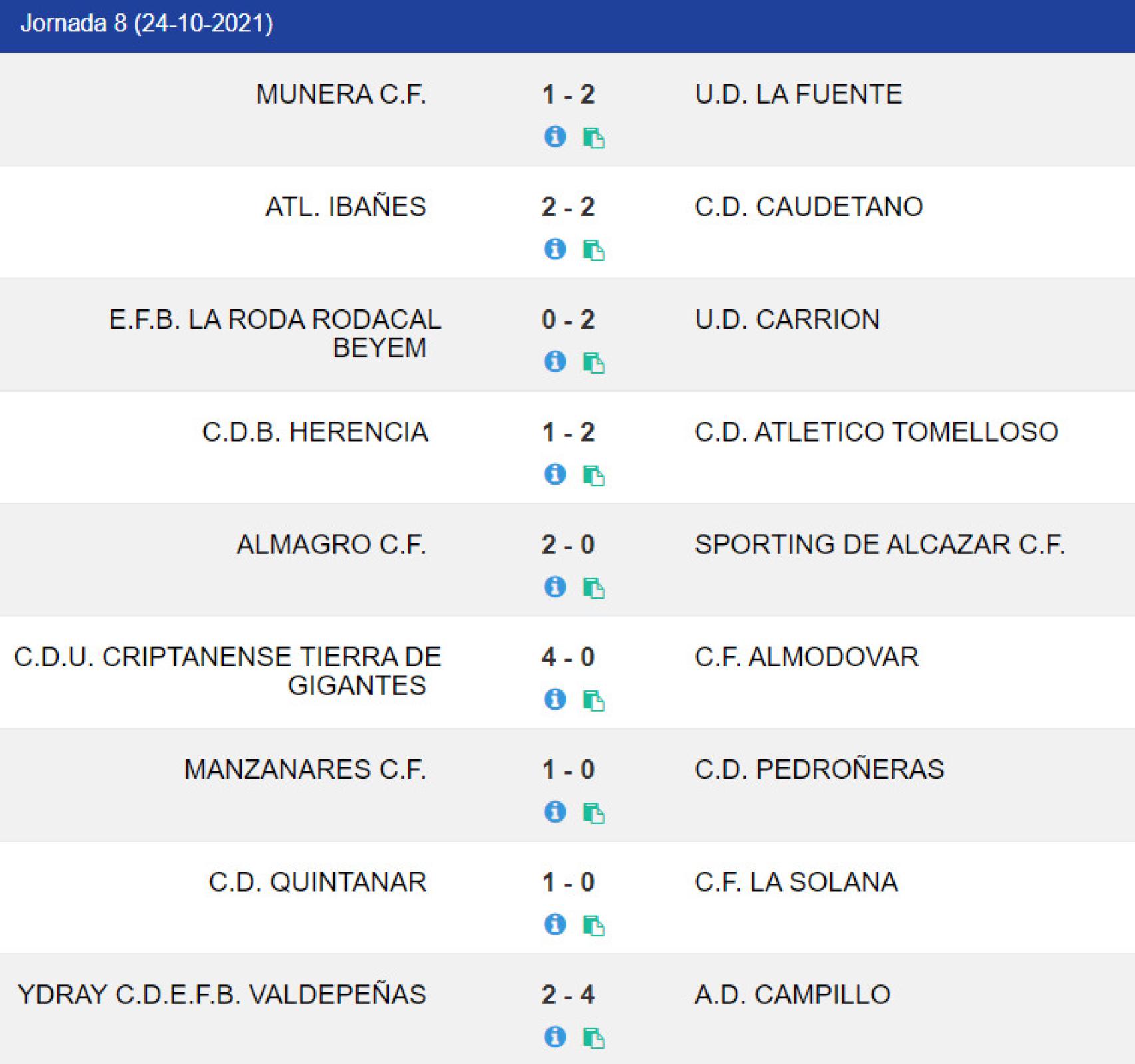Select the MUNERA C.F. team name
This screenshot has width=1135, height=1064.
click(341, 94)
